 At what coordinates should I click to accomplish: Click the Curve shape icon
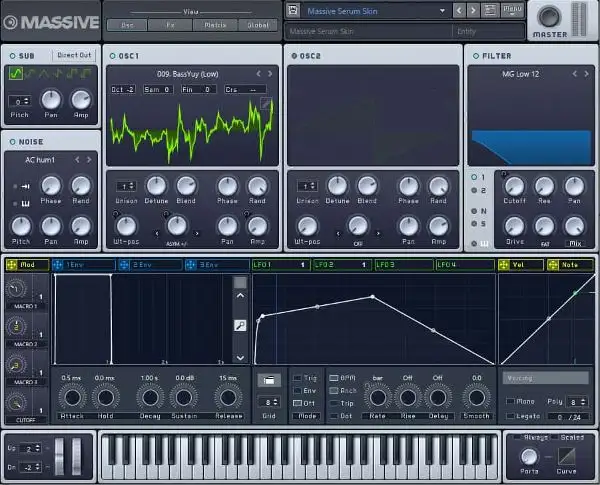pyautogui.click(x=566, y=457)
